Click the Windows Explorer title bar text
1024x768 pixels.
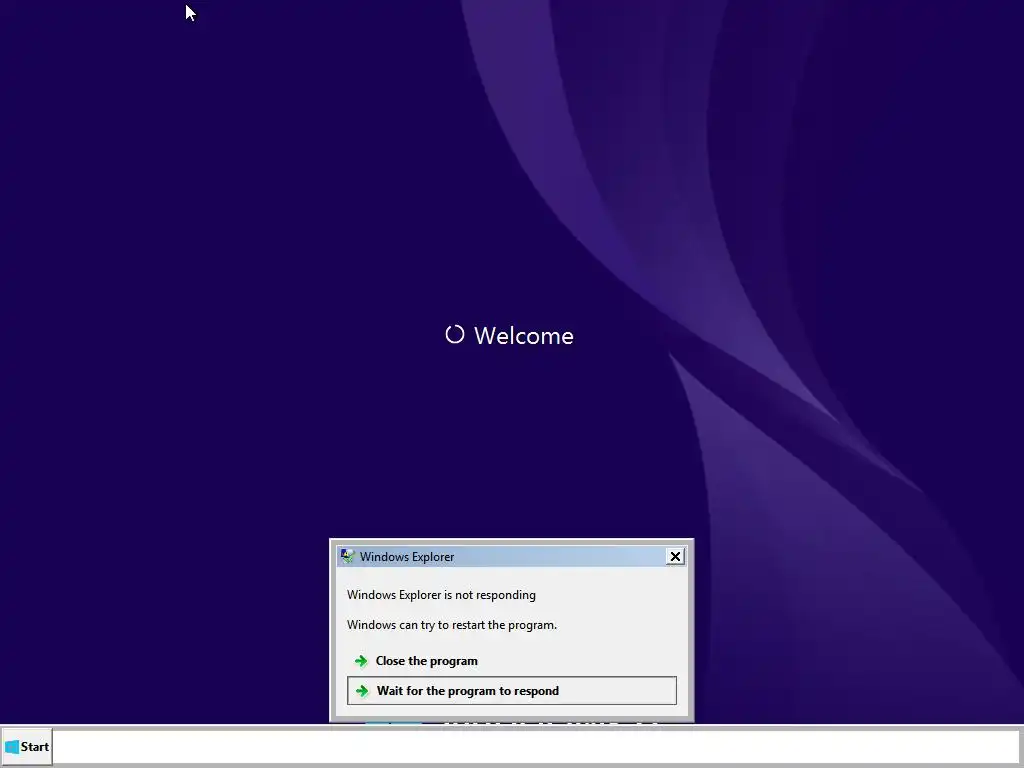407,557
